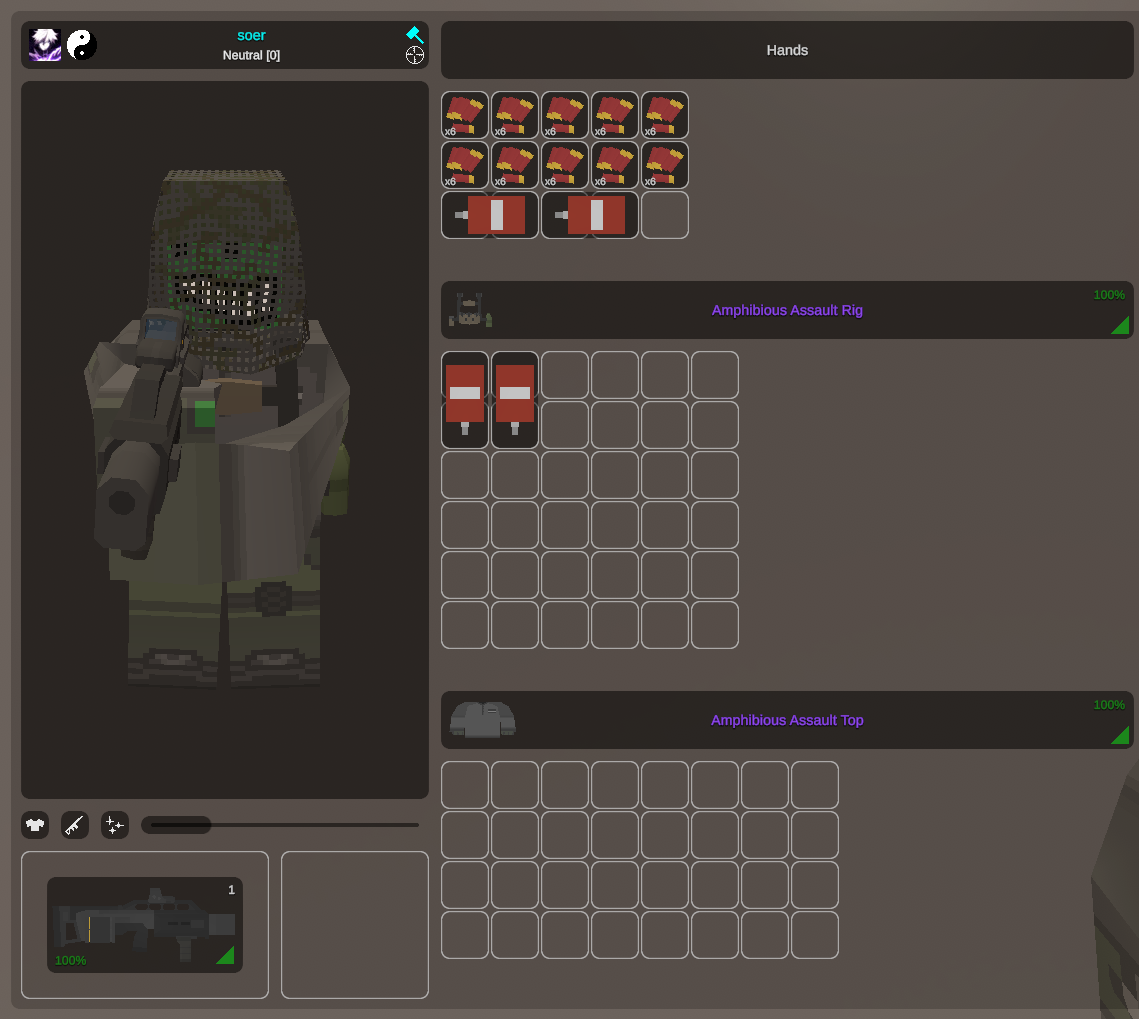Click the empty slot in Hands grid
The height and width of the screenshot is (1019, 1139).
pos(665,215)
